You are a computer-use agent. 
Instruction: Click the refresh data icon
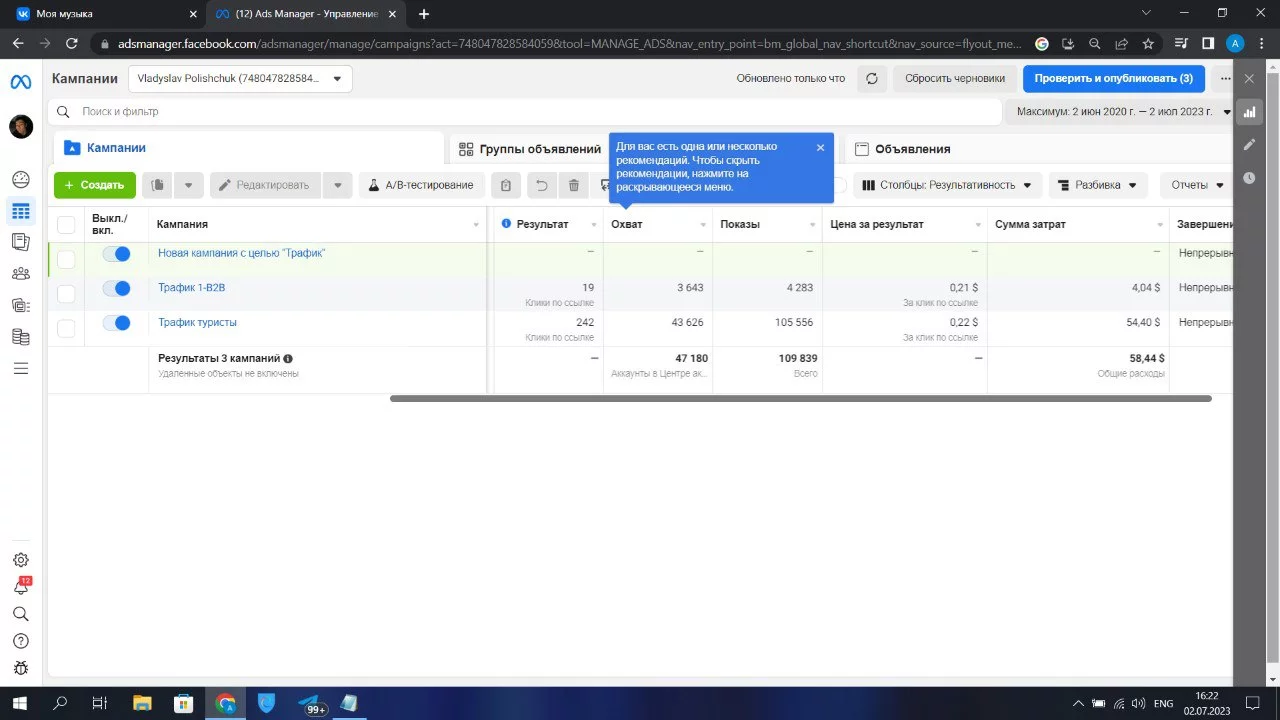pos(872,78)
